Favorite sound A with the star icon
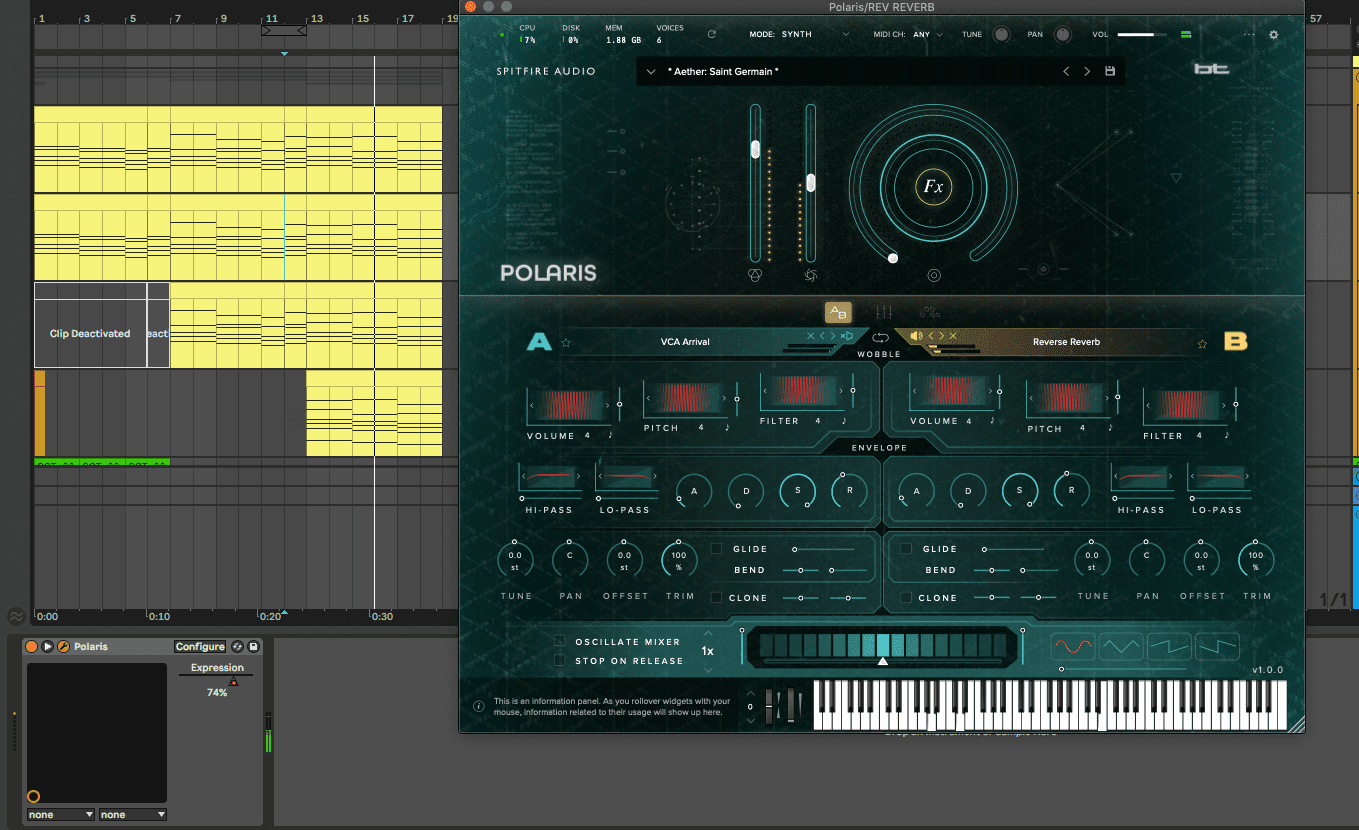This screenshot has width=1359, height=830. click(566, 342)
